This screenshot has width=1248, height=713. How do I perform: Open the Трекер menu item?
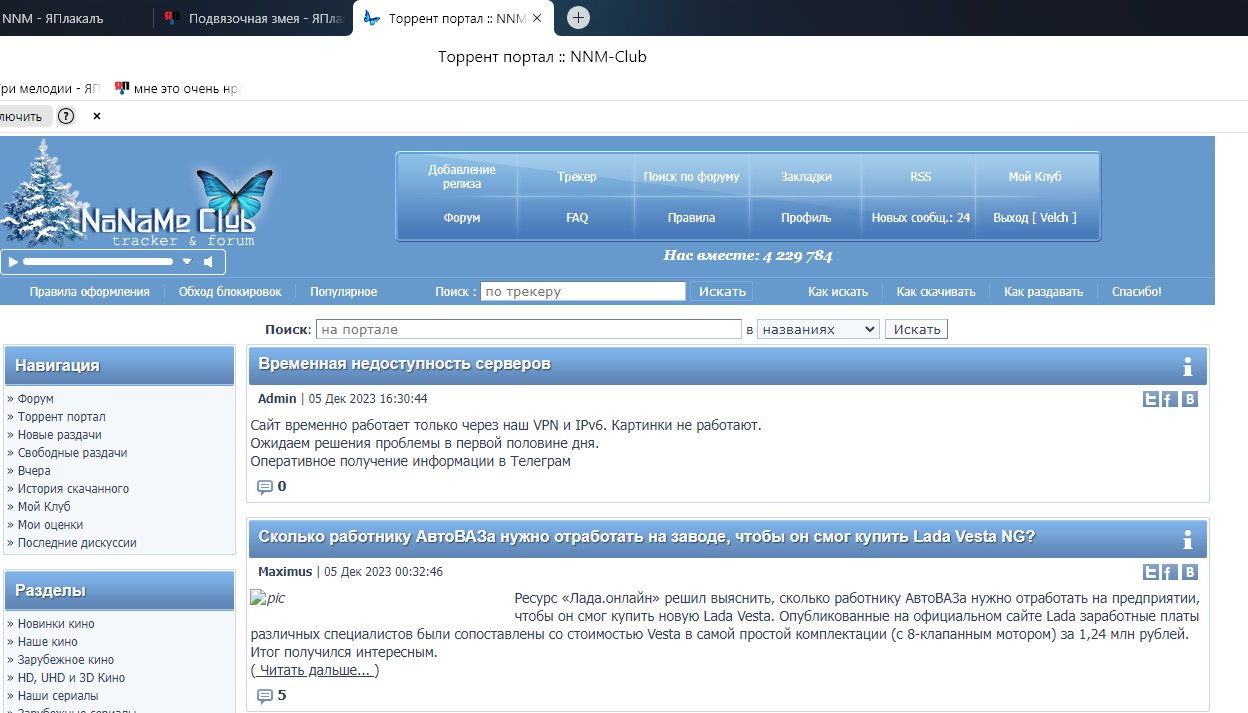(x=576, y=177)
